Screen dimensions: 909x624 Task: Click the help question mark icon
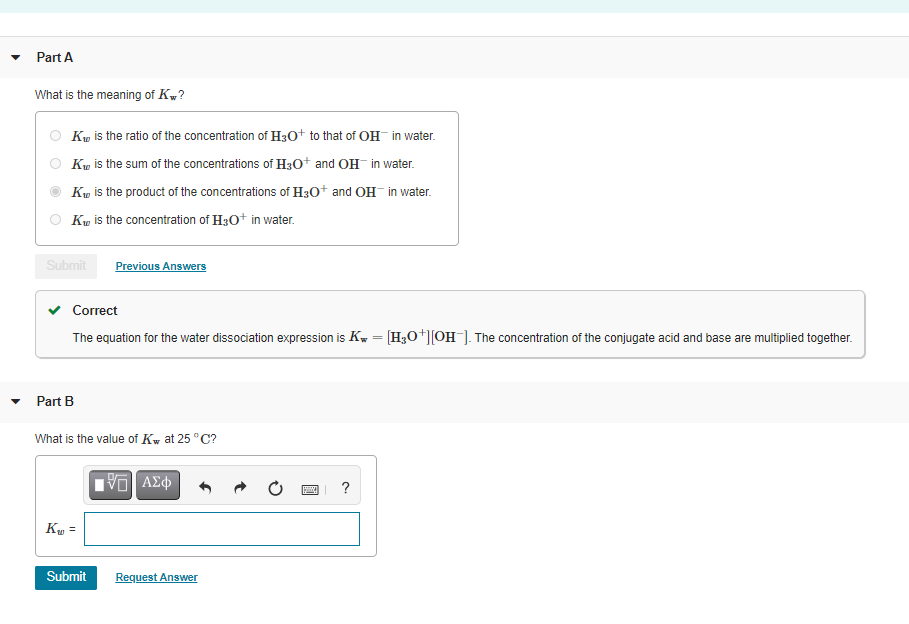(x=345, y=488)
